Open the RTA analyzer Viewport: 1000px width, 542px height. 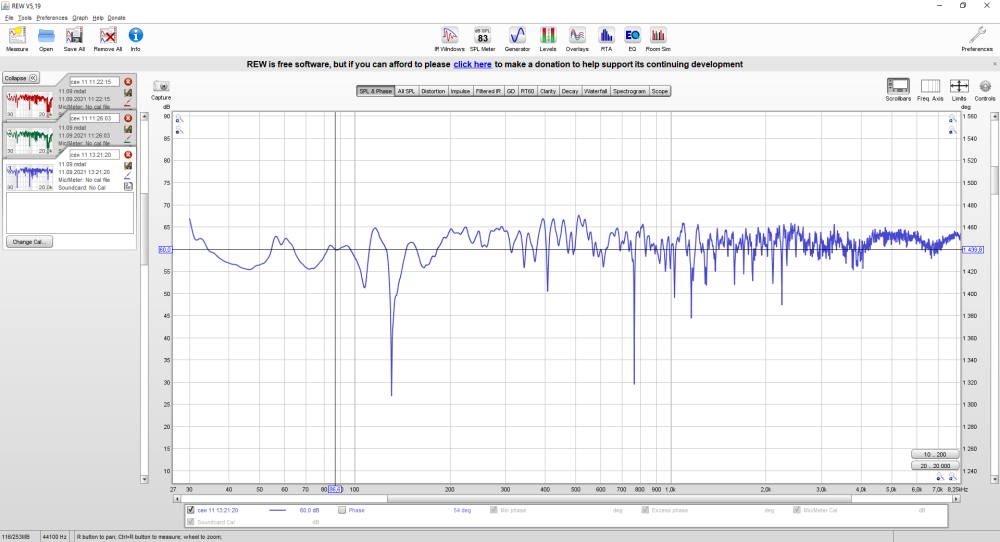pyautogui.click(x=606, y=39)
